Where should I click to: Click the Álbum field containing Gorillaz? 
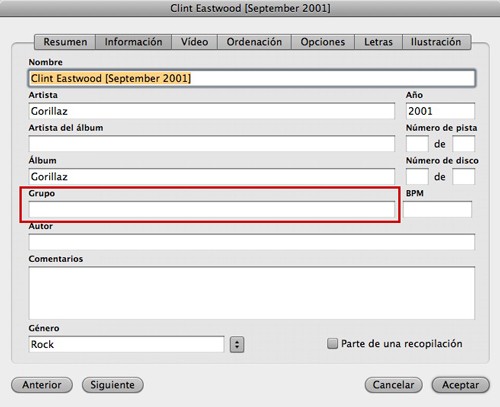pos(212,177)
